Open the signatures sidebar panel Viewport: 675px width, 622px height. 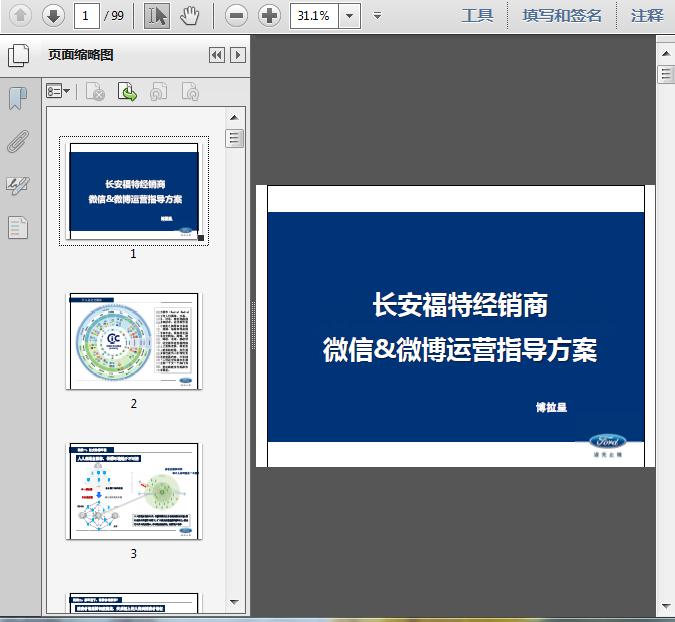[18, 185]
